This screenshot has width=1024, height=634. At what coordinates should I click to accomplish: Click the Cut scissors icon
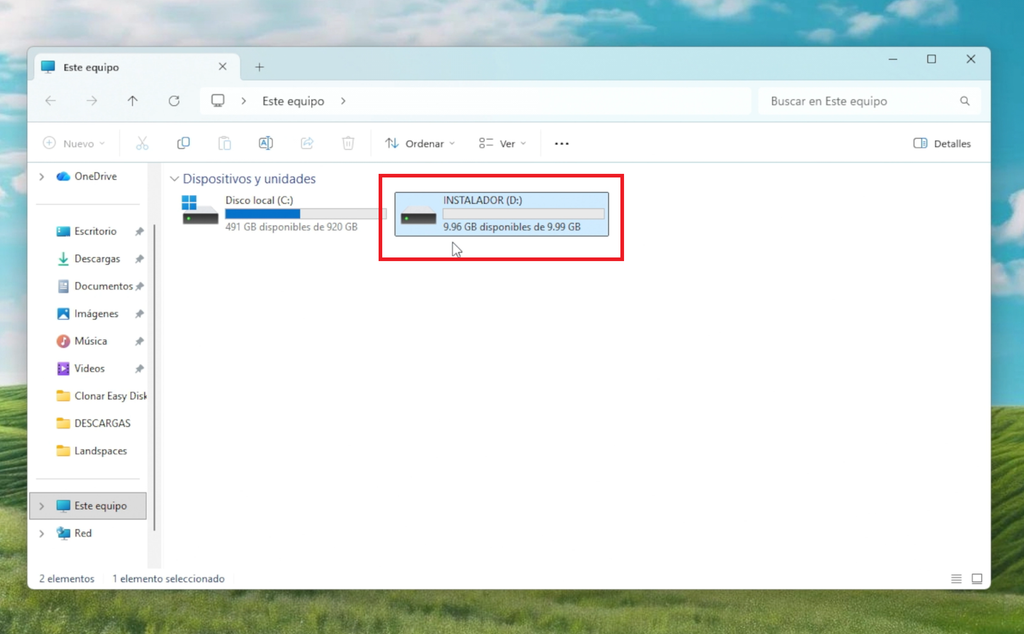[142, 143]
